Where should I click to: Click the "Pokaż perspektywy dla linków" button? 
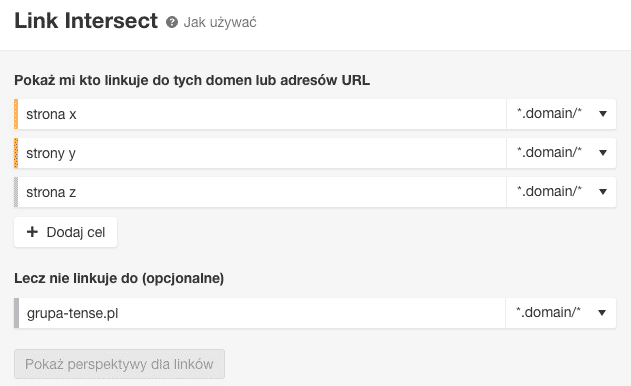click(x=120, y=364)
